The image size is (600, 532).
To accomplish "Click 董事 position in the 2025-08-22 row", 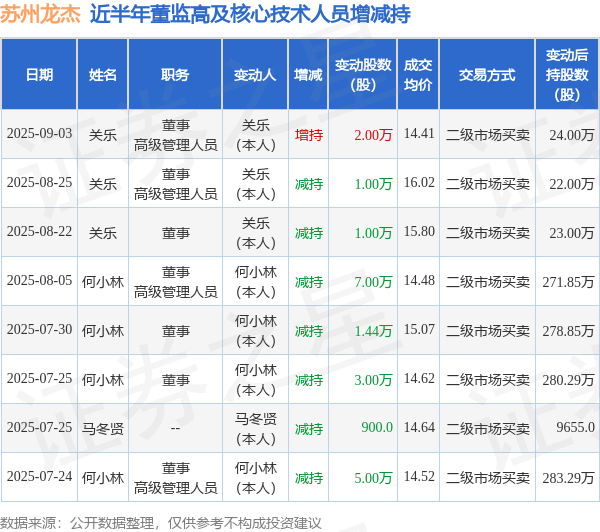I will pyautogui.click(x=175, y=233).
